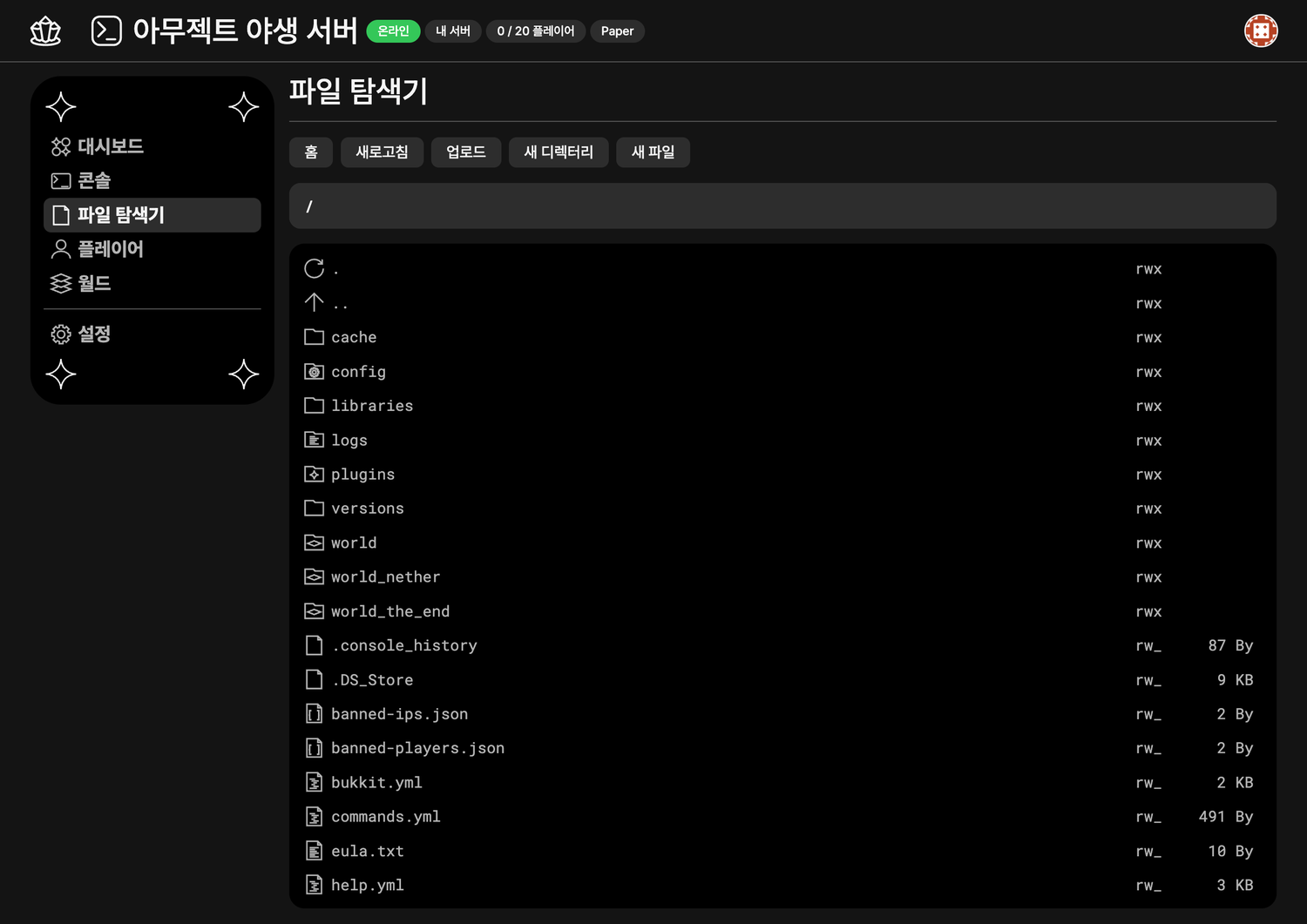Switch to 콘솔 in the sidebar
This screenshot has width=1307, height=924.
[x=81, y=180]
